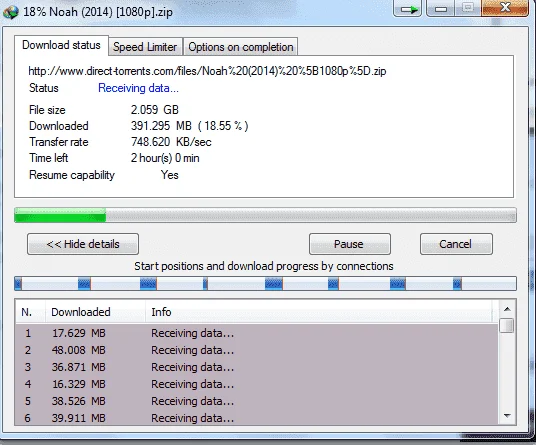Click the 'Transfer rate' label

(x=59, y=142)
